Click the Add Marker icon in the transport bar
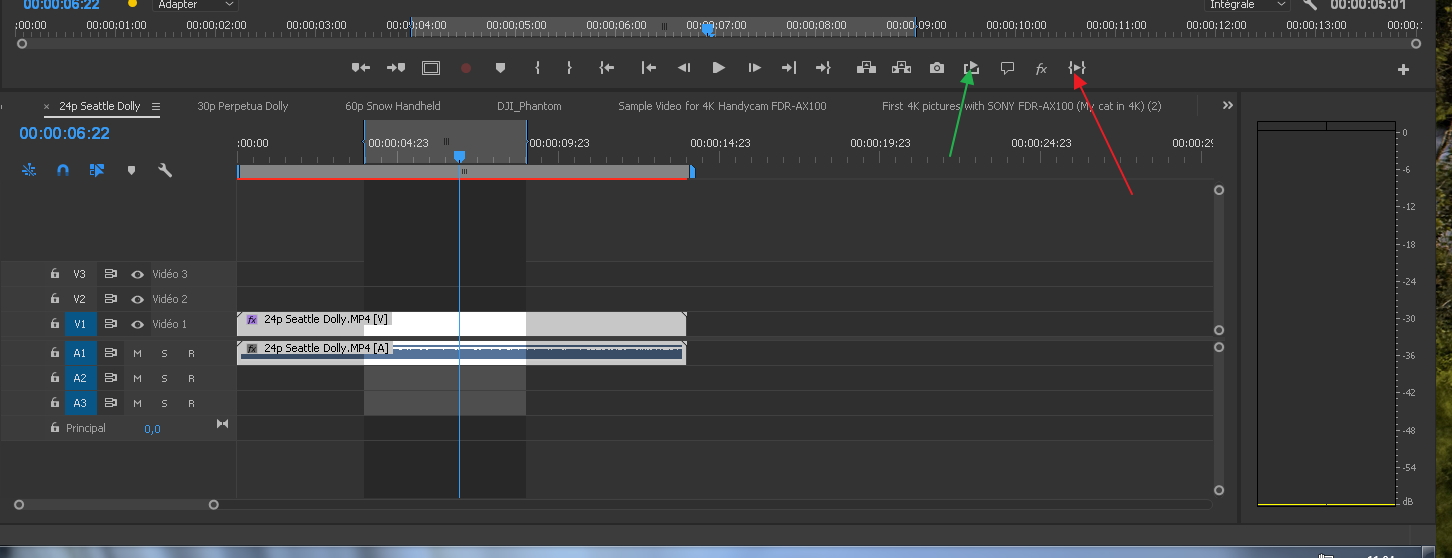Screen dimensions: 1452x558 tap(500, 68)
